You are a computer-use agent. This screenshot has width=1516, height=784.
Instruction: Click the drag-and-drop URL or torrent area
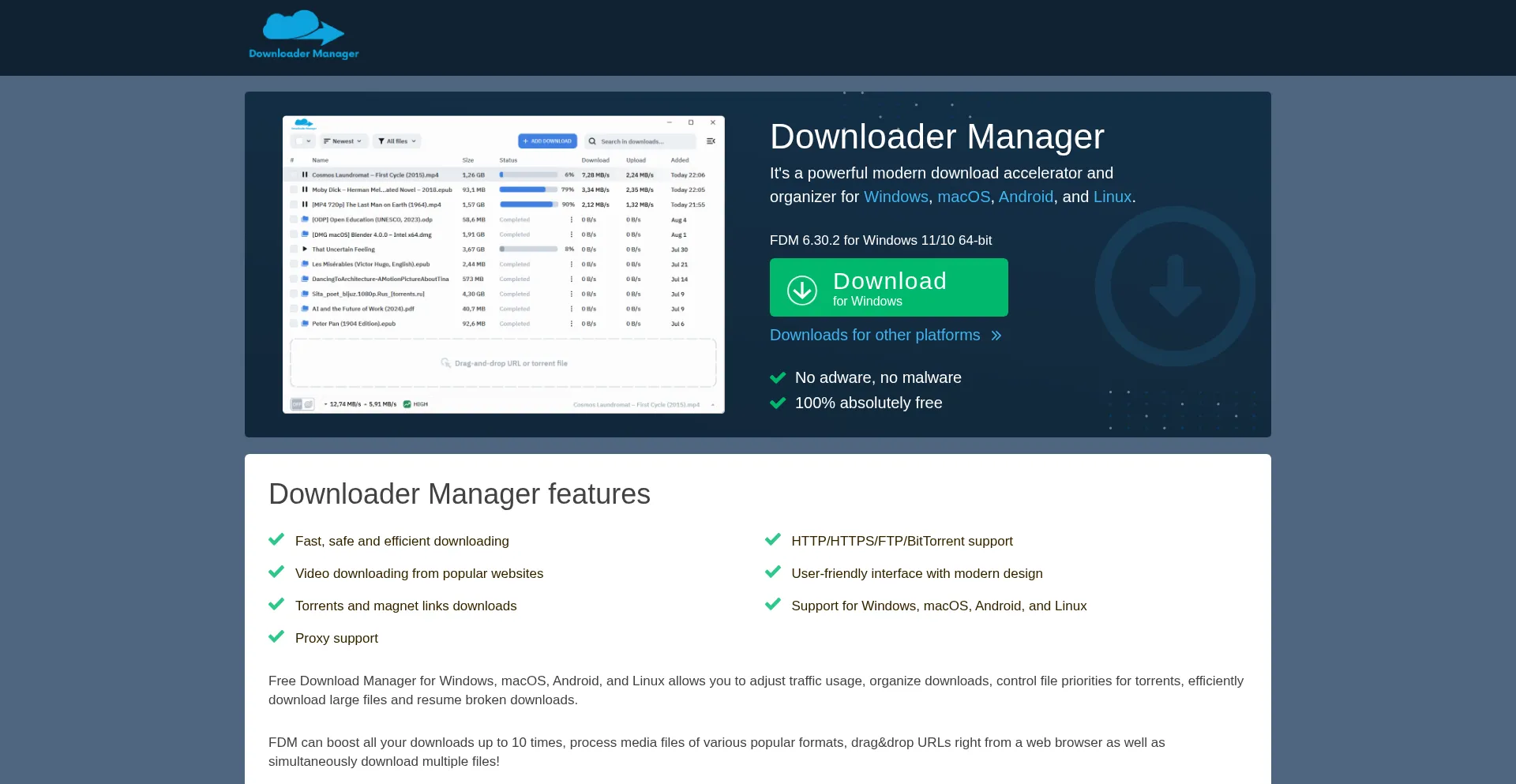click(503, 363)
